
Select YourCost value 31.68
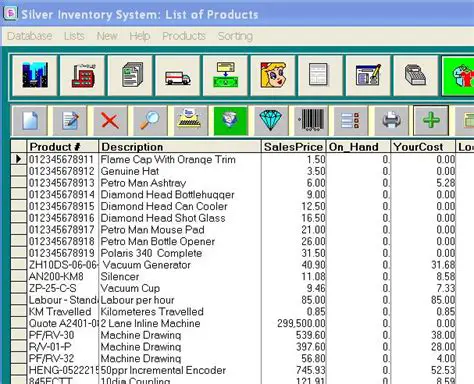coord(423,265)
